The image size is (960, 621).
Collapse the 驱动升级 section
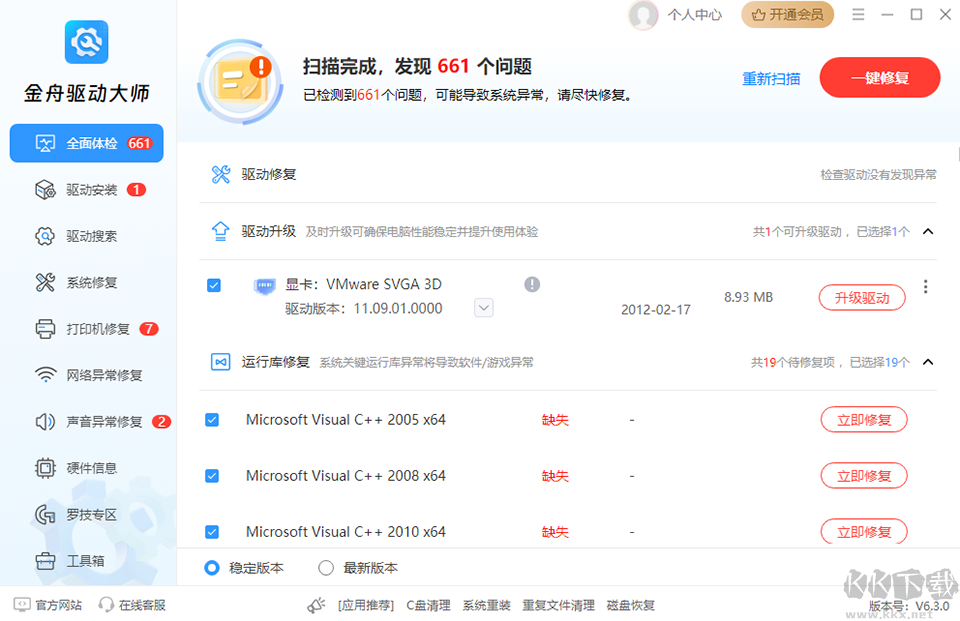click(x=928, y=231)
